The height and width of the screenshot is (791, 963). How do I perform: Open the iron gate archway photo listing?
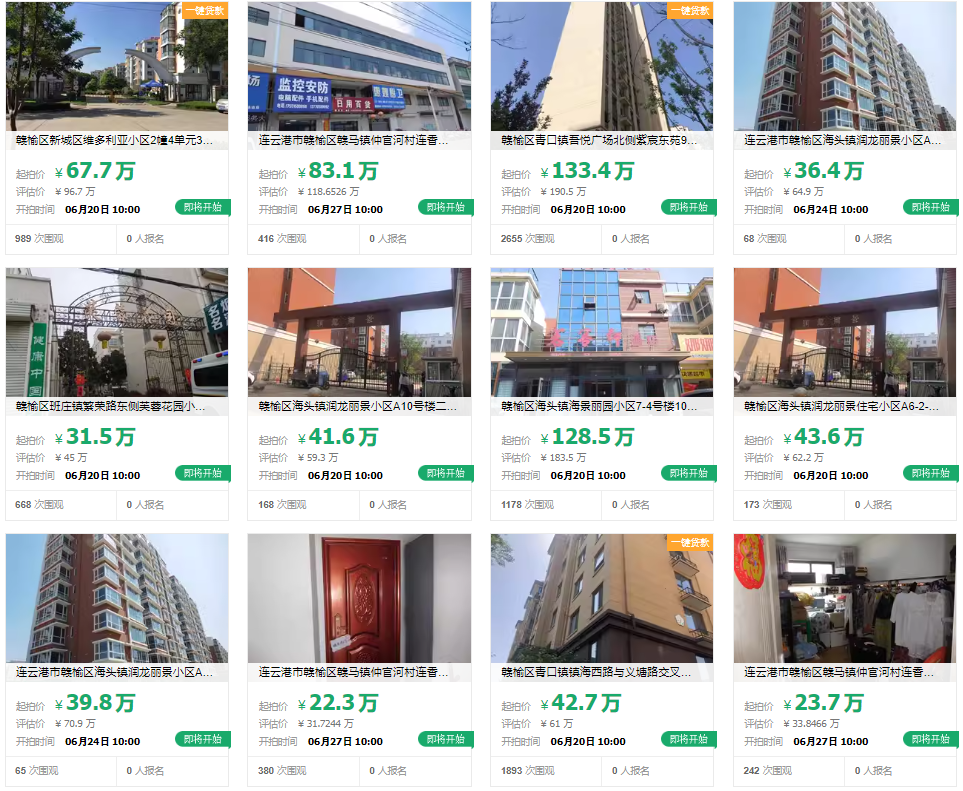[117, 332]
